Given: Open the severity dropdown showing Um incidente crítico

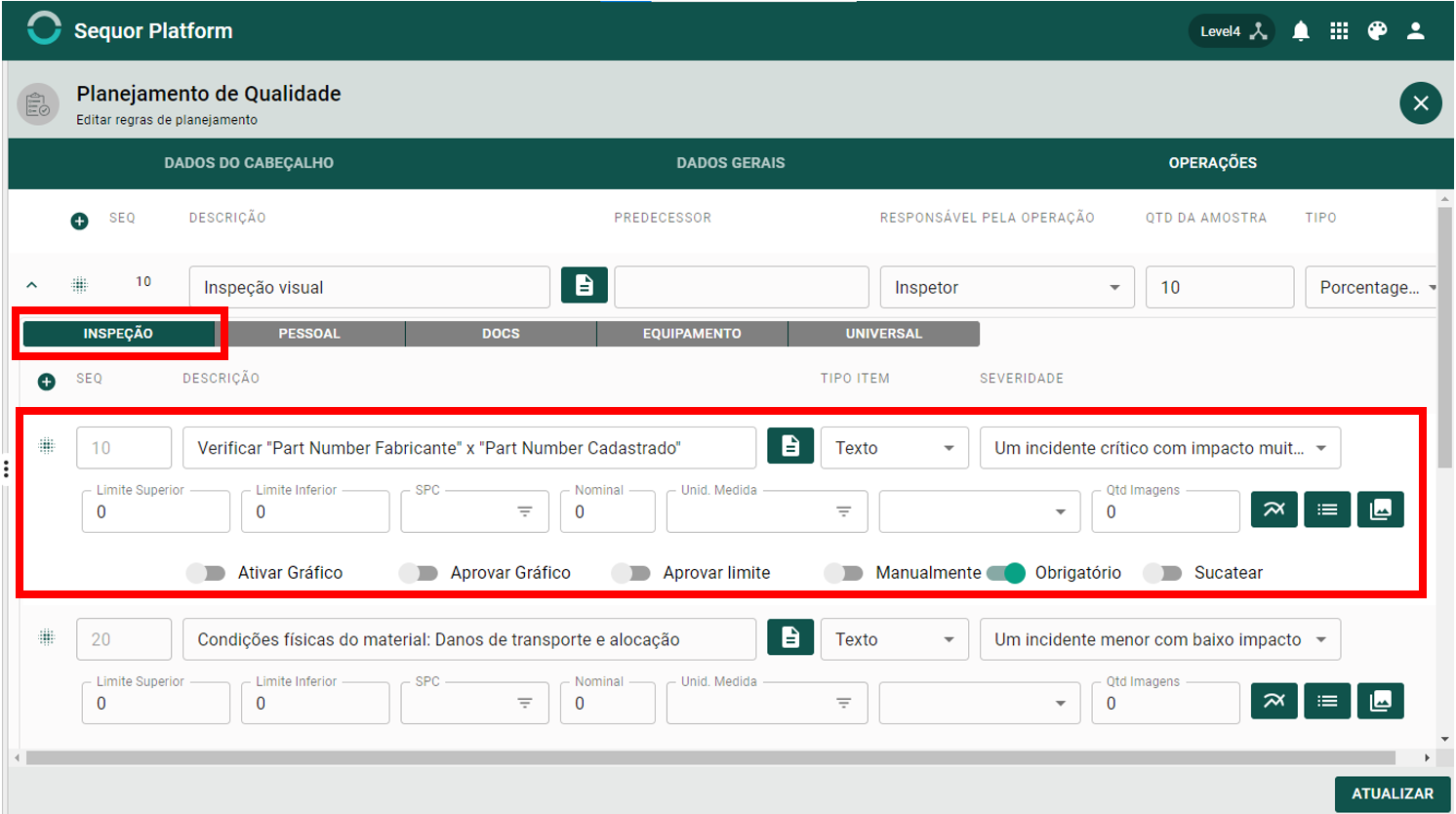Looking at the screenshot, I should coord(1160,448).
